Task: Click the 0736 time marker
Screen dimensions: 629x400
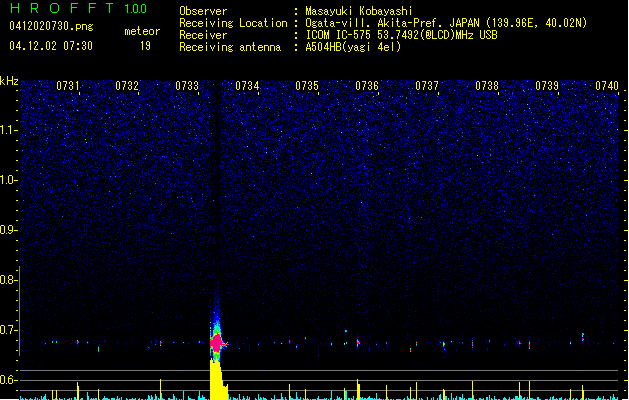Action: (367, 86)
